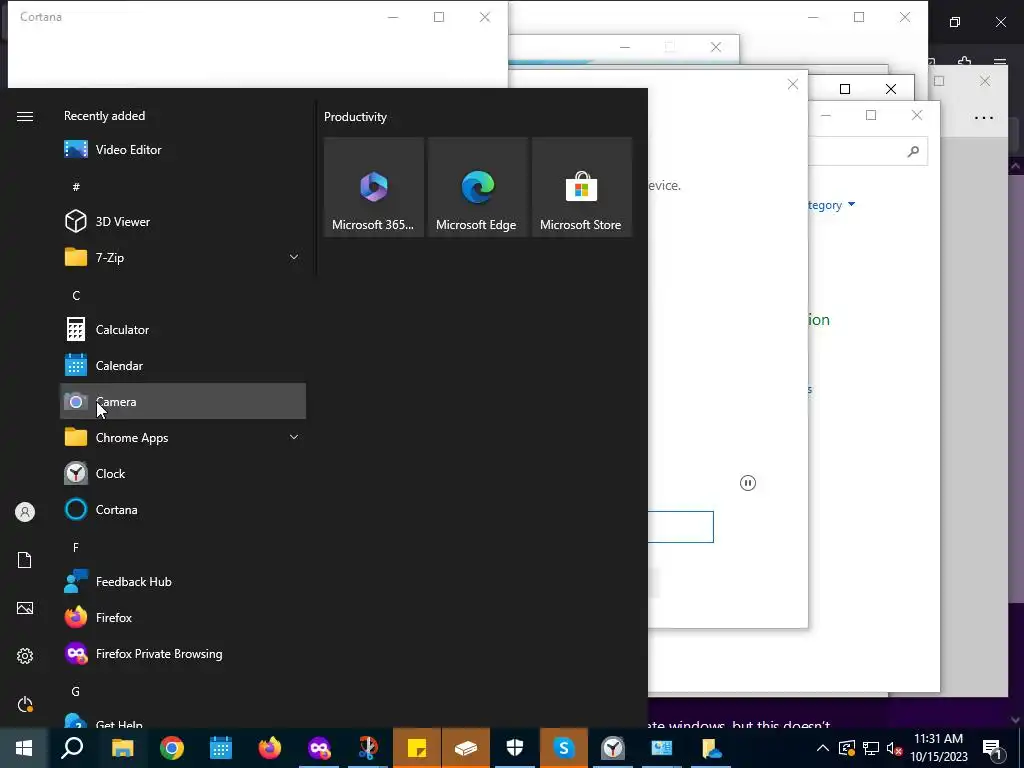The width and height of the screenshot is (1024, 768).
Task: Click the # section header
Action: [x=76, y=187]
